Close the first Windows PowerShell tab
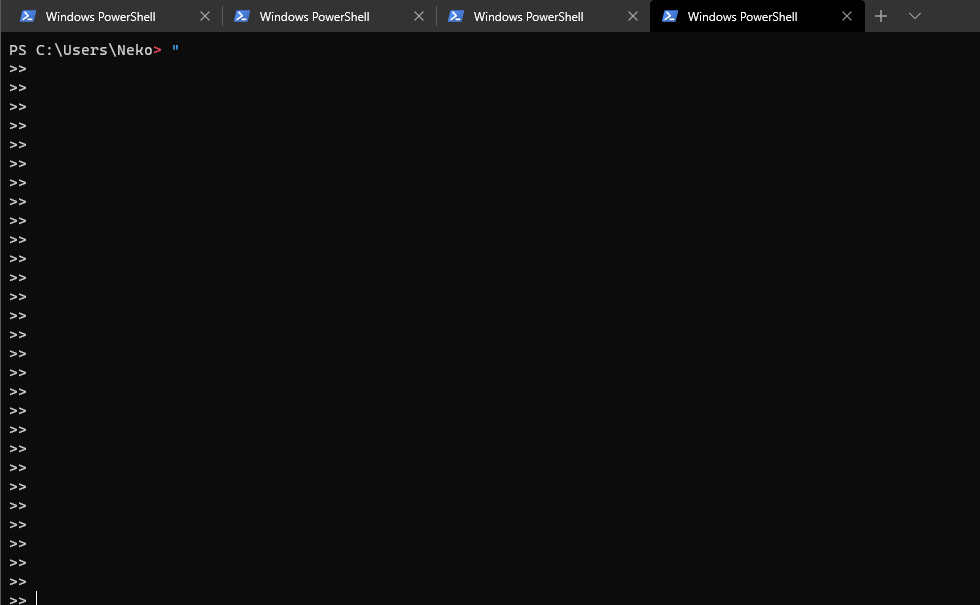The height and width of the screenshot is (605, 980). [x=205, y=16]
